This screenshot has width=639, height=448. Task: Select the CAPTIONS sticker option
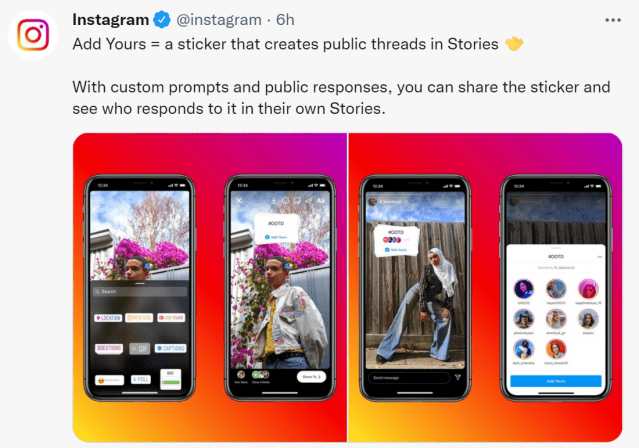pyautogui.click(x=171, y=348)
